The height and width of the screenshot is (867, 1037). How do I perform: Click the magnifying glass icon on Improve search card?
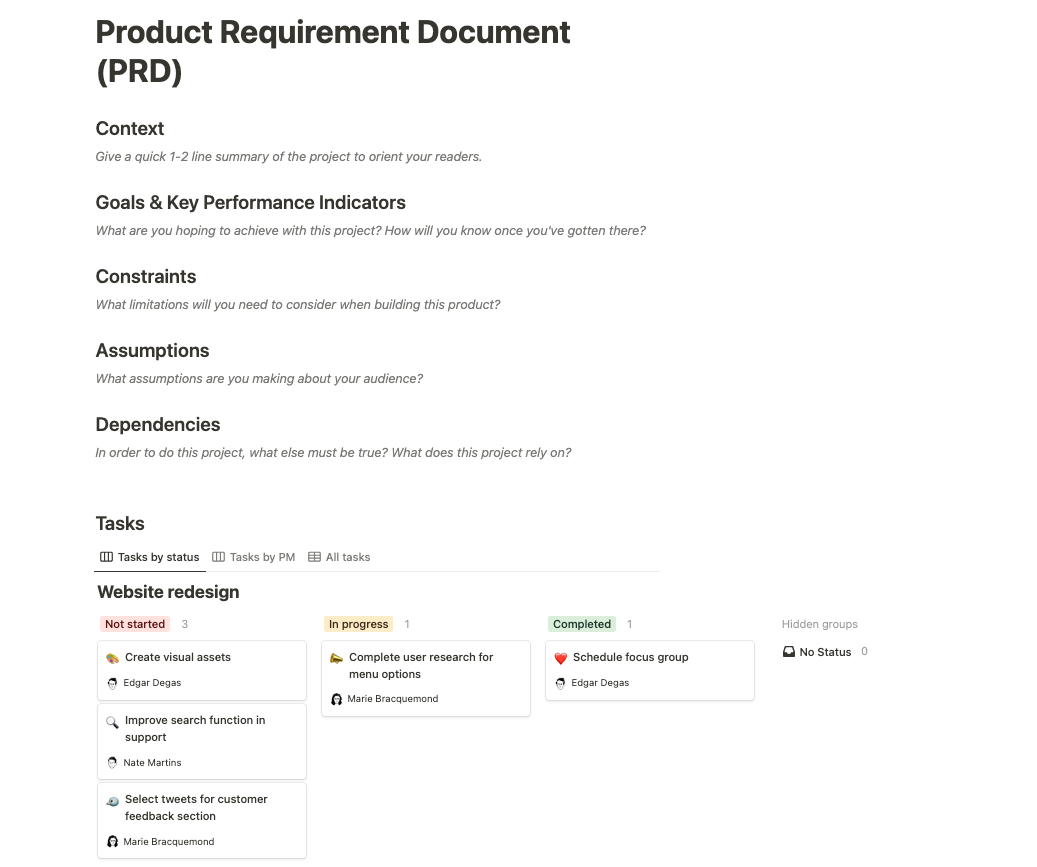coord(113,721)
